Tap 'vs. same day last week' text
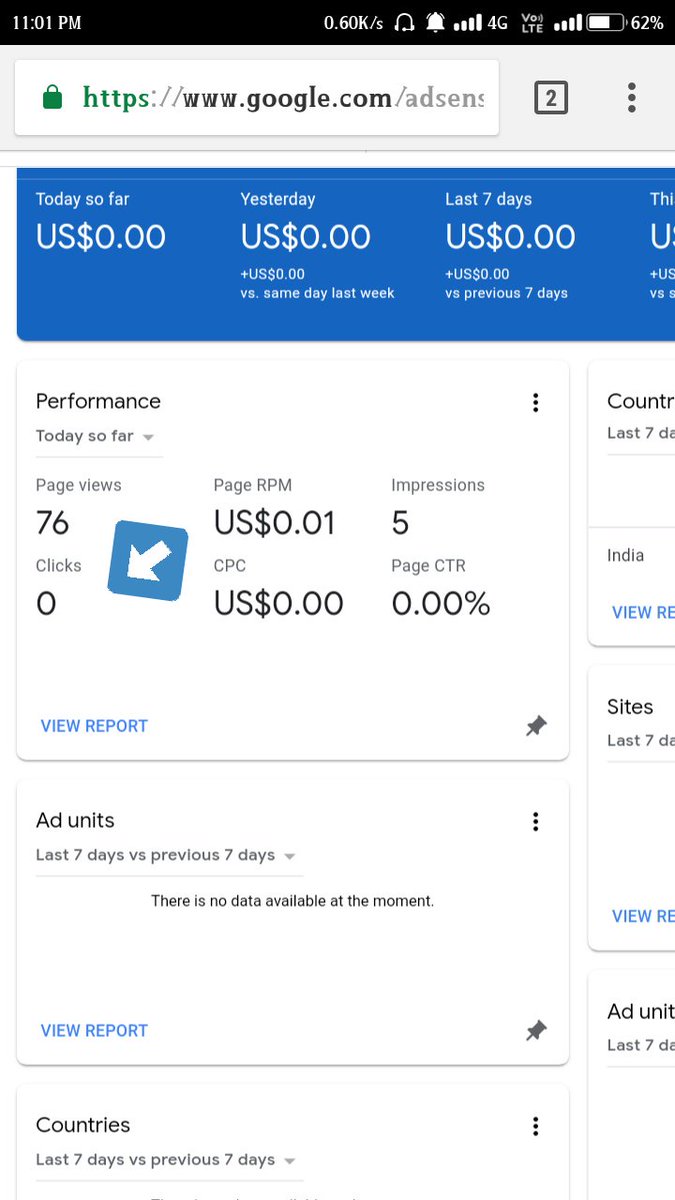675x1200 pixels. [317, 293]
